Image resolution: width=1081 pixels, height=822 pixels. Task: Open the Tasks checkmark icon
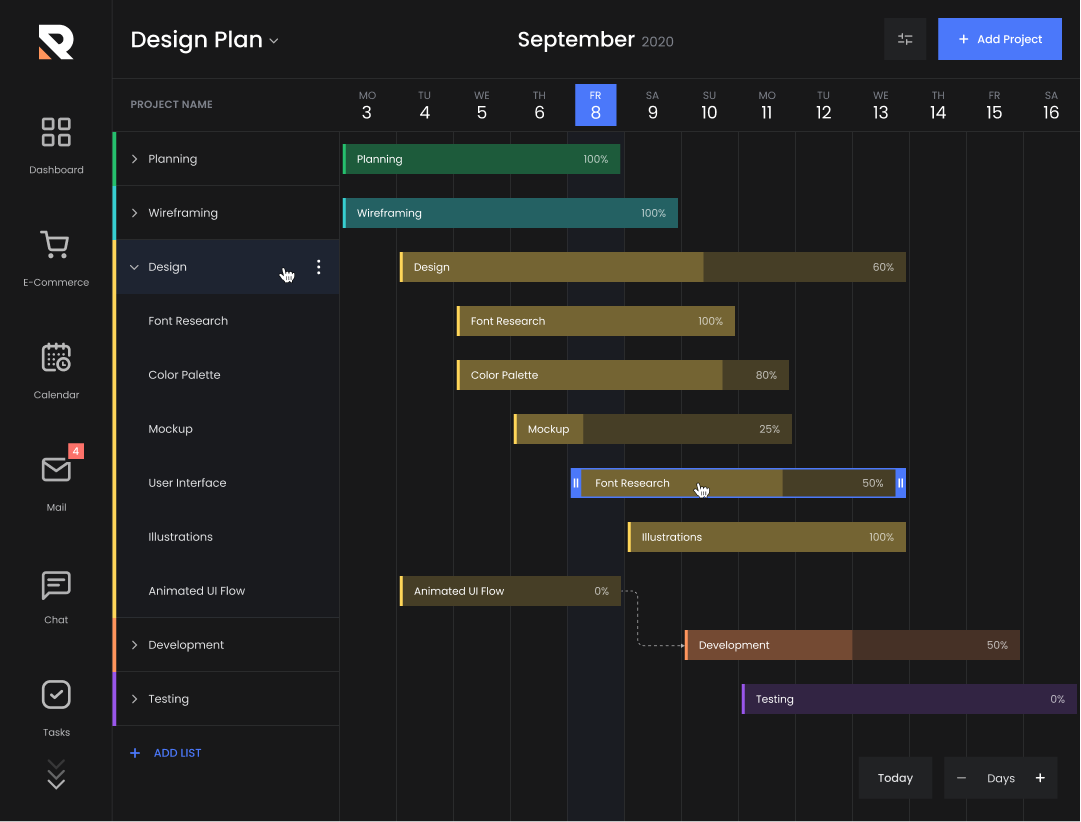coord(56,694)
